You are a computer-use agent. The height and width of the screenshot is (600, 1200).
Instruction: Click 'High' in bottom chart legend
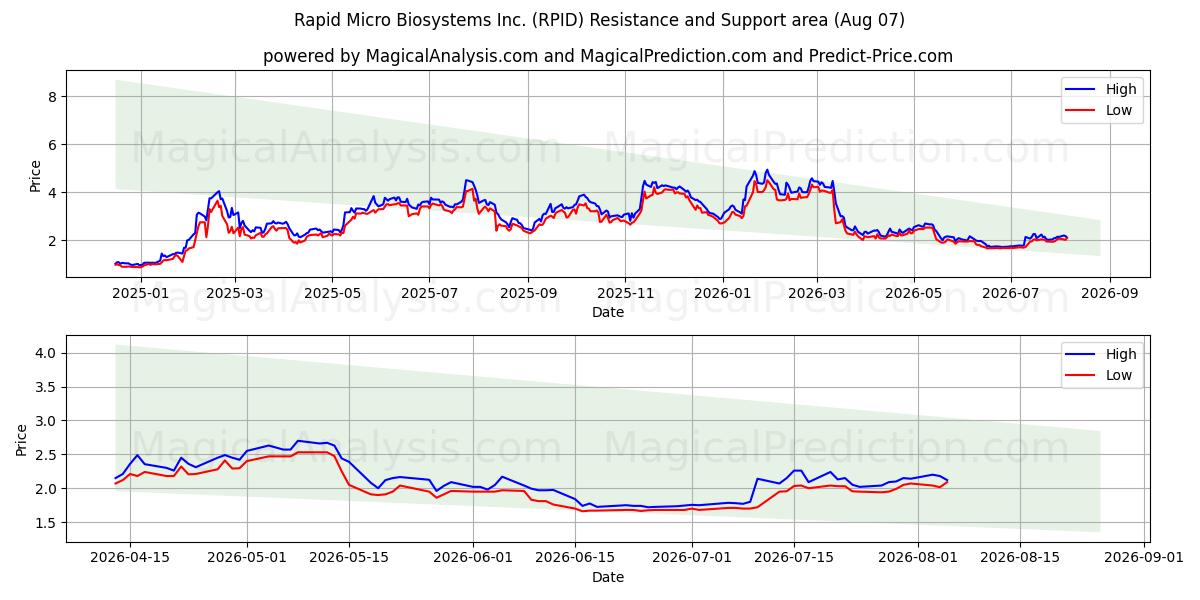pyautogui.click(x=1120, y=354)
